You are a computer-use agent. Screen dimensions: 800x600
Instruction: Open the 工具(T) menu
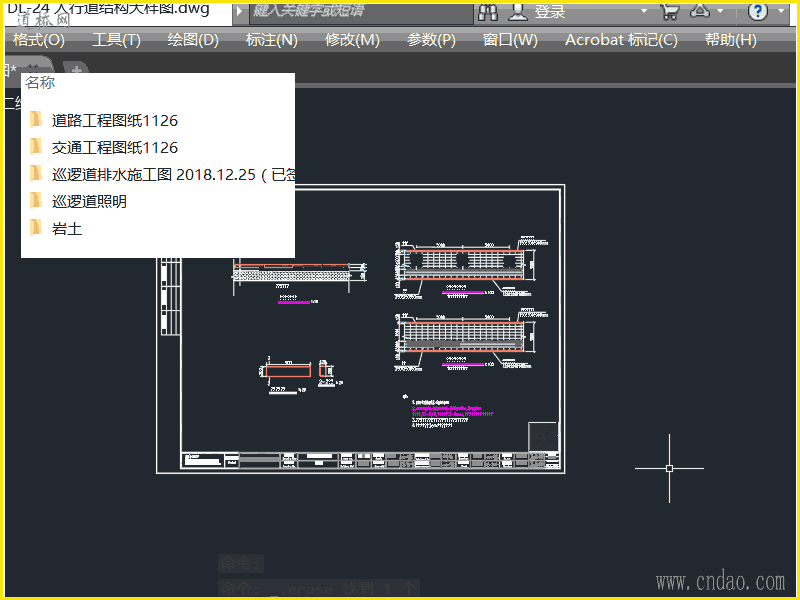coord(116,40)
